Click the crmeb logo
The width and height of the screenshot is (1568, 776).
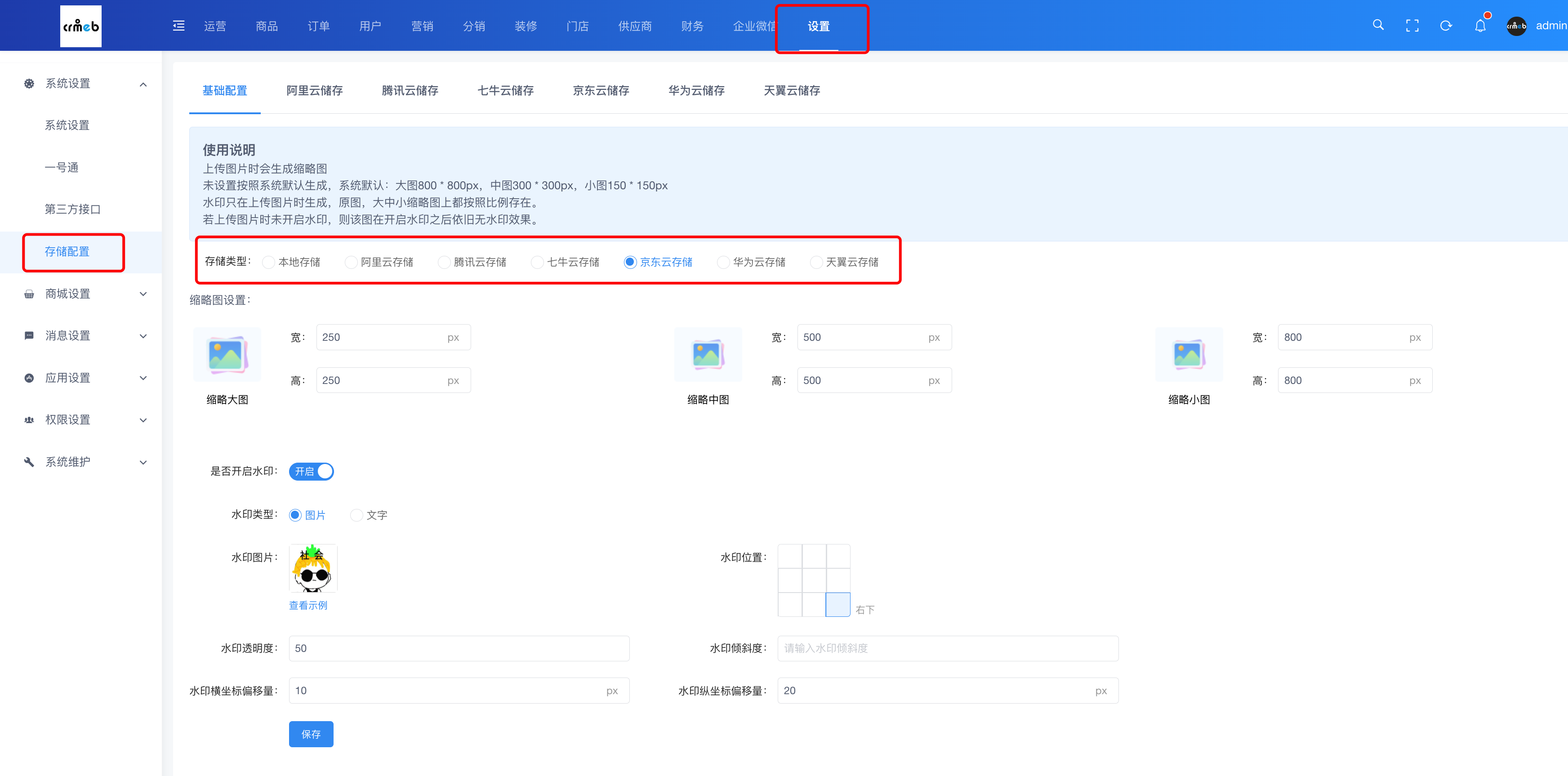tap(81, 26)
